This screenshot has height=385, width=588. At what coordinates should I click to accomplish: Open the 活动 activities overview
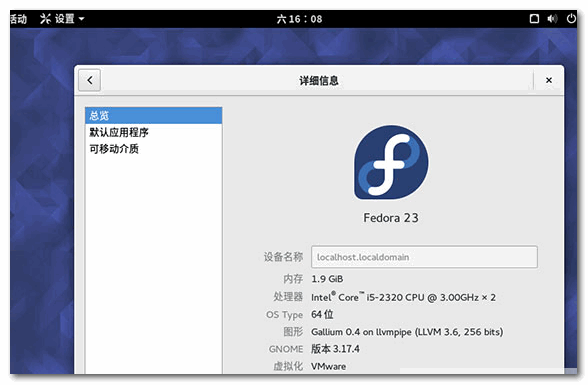[18, 19]
